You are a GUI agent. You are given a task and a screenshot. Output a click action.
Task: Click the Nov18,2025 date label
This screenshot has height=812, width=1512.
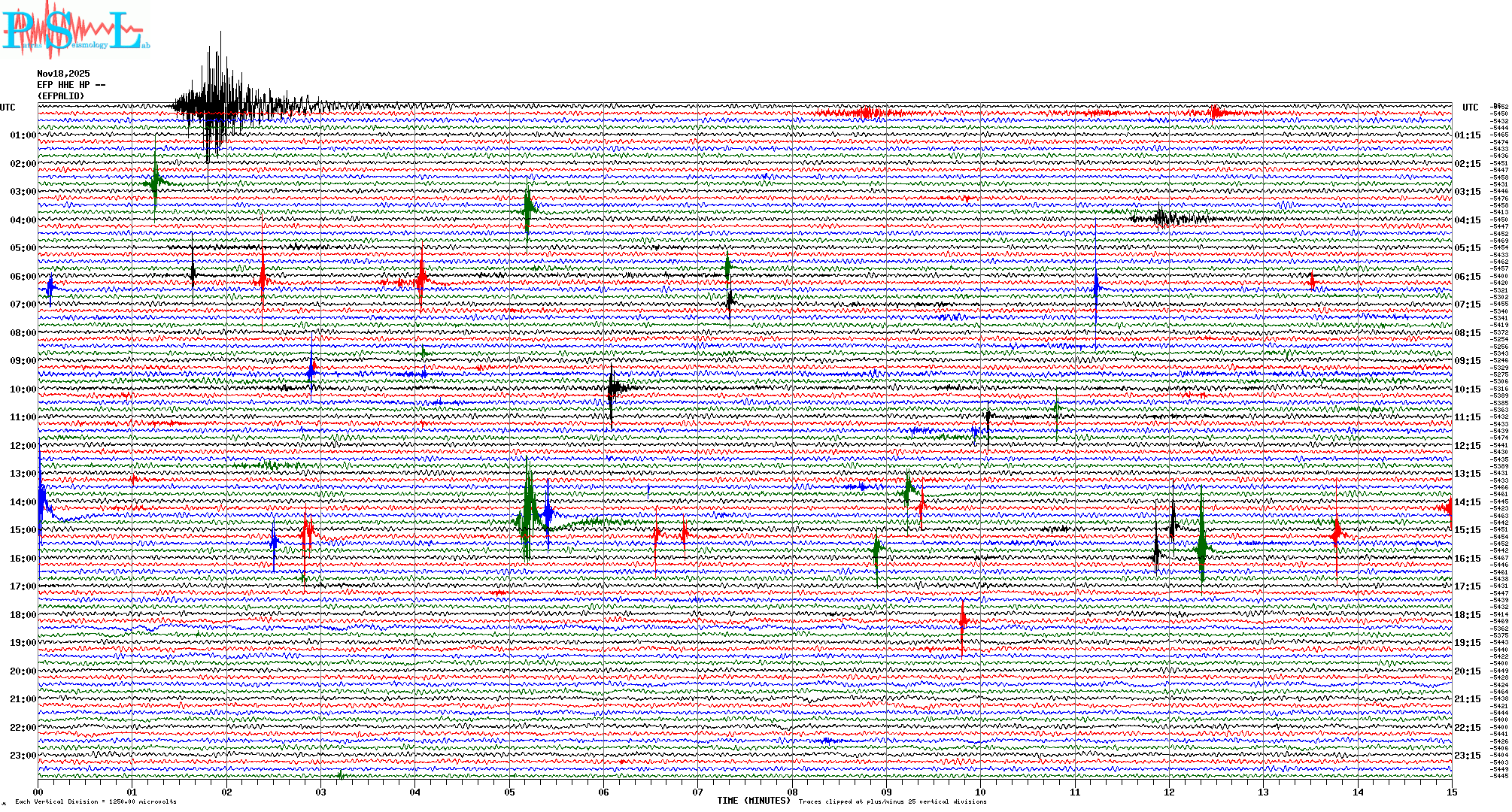click(63, 74)
